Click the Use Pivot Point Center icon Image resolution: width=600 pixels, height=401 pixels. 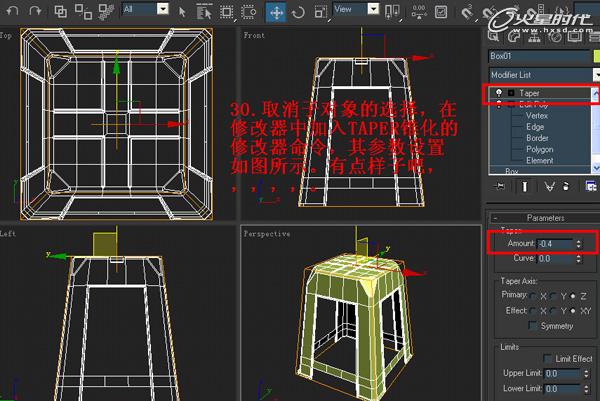click(392, 12)
